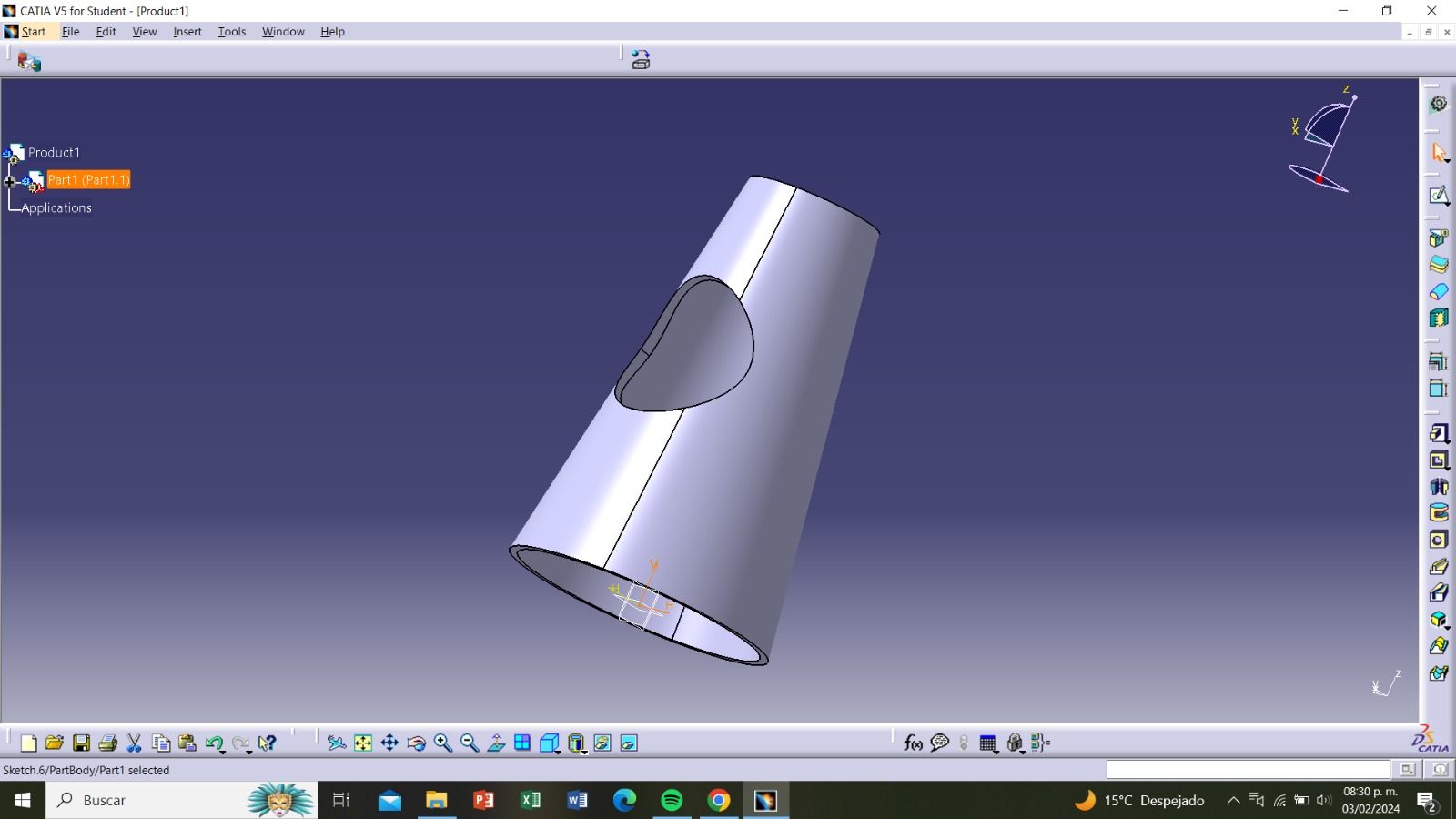
Task: Open the File menu
Action: 70,32
